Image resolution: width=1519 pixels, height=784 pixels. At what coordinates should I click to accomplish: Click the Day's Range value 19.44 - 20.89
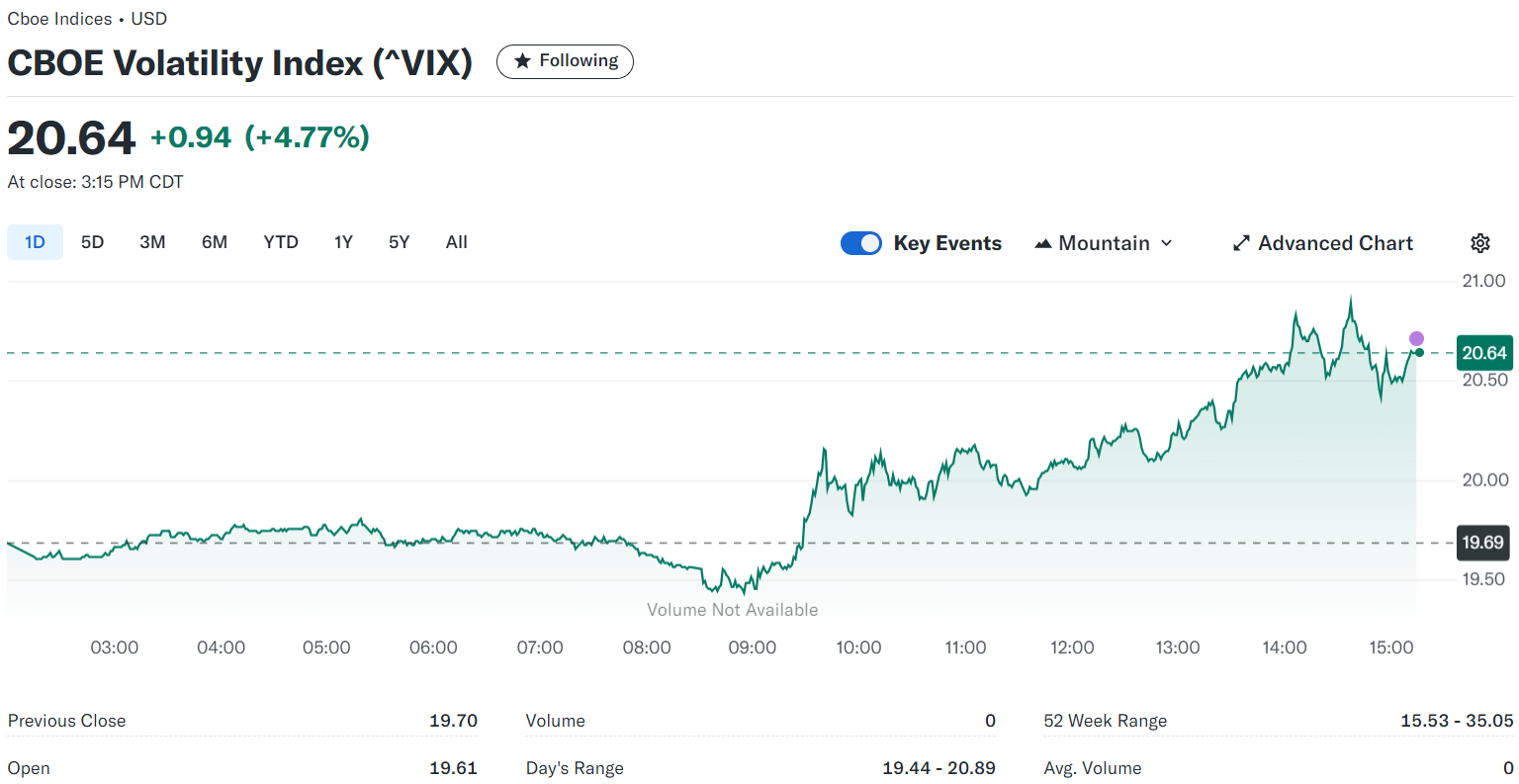(938, 768)
